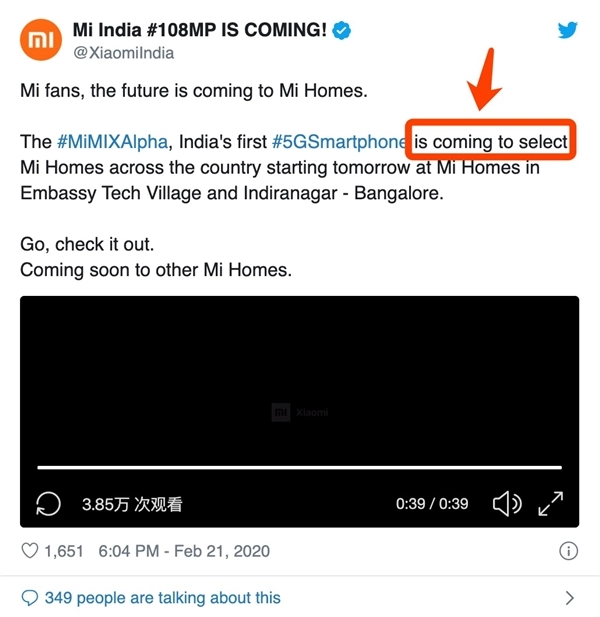Like the tweet with heart icon
600x617 pixels.
click(30, 551)
